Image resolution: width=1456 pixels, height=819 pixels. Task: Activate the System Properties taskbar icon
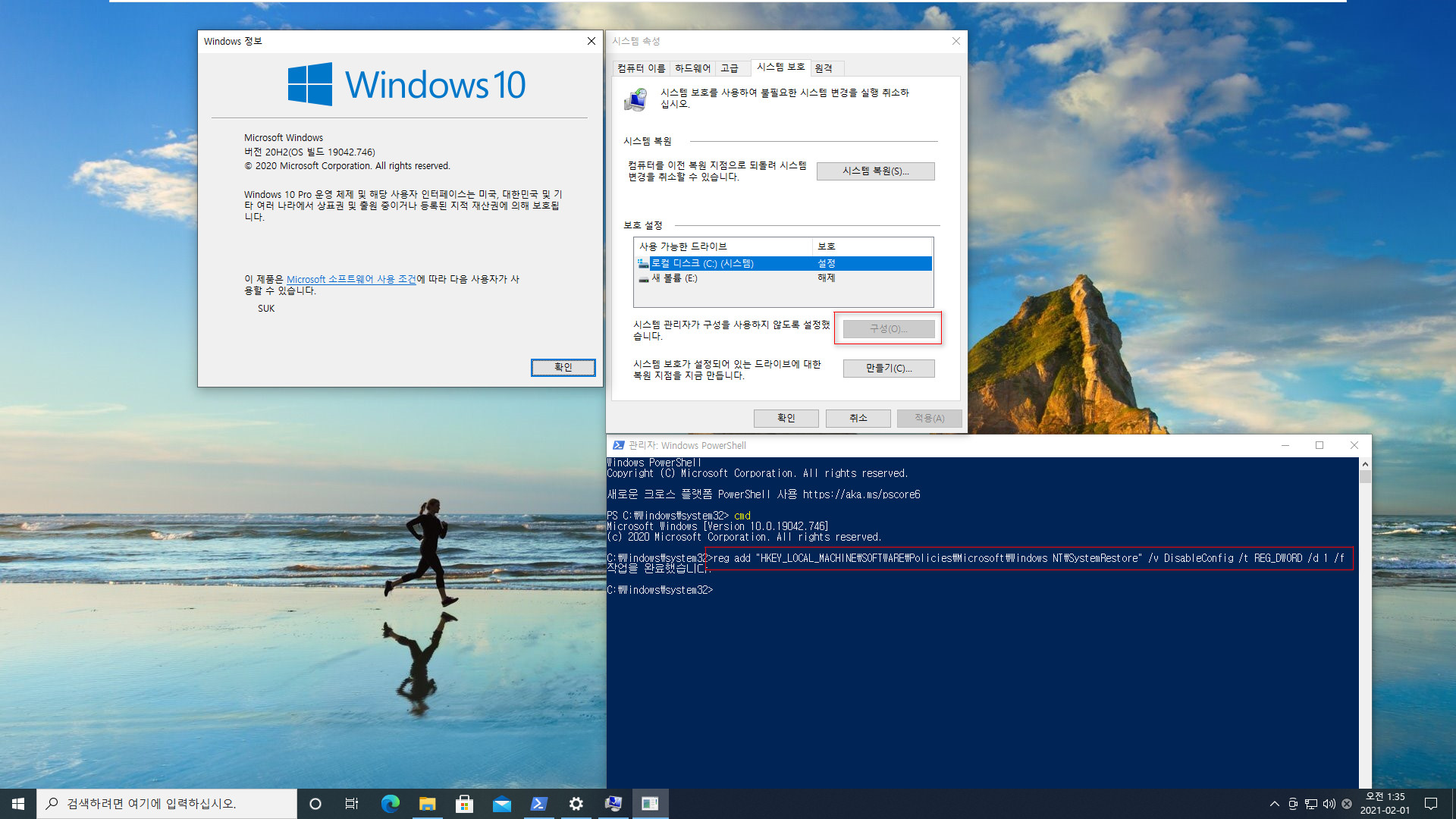click(613, 804)
